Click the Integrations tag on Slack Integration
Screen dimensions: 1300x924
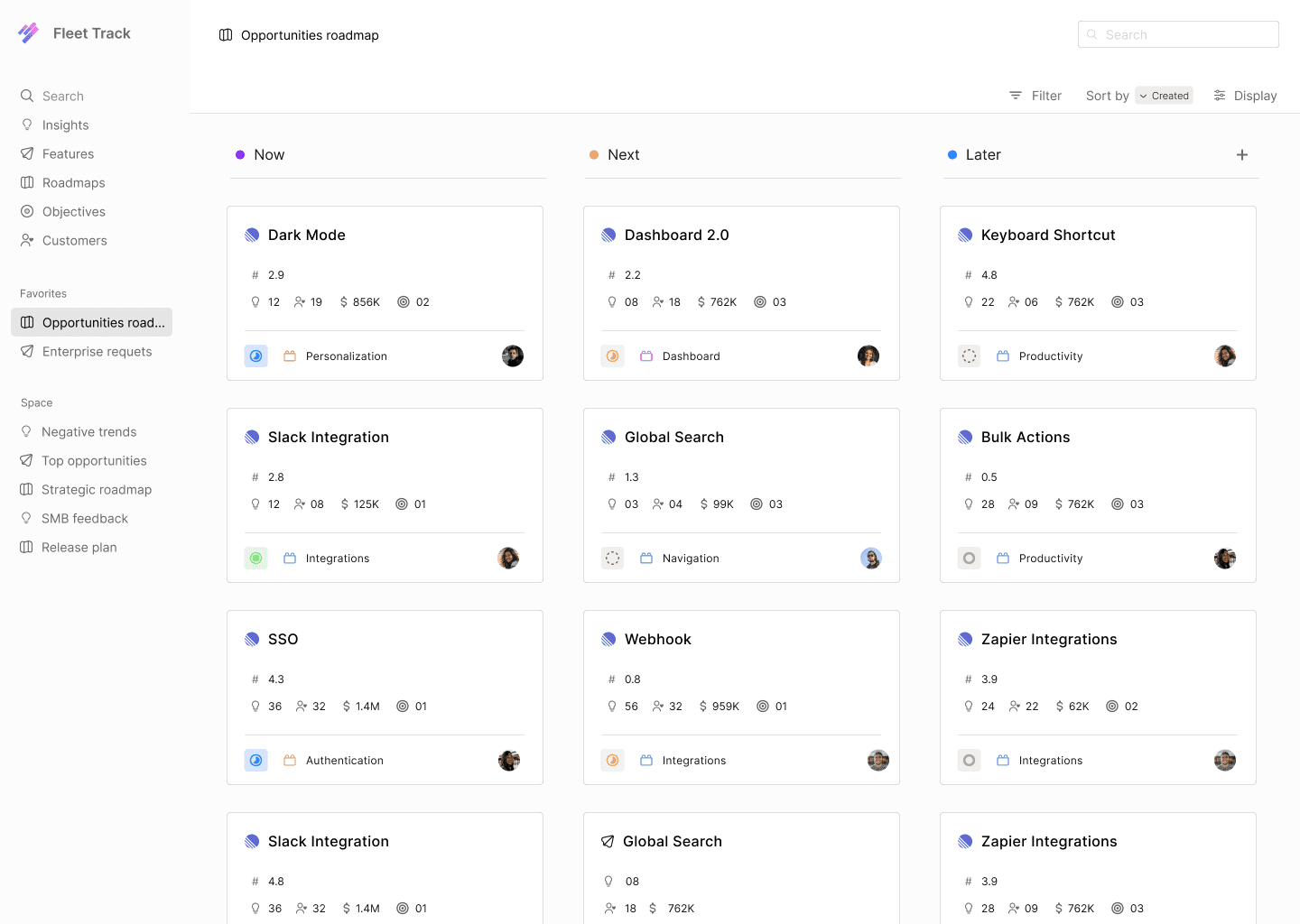(x=327, y=559)
